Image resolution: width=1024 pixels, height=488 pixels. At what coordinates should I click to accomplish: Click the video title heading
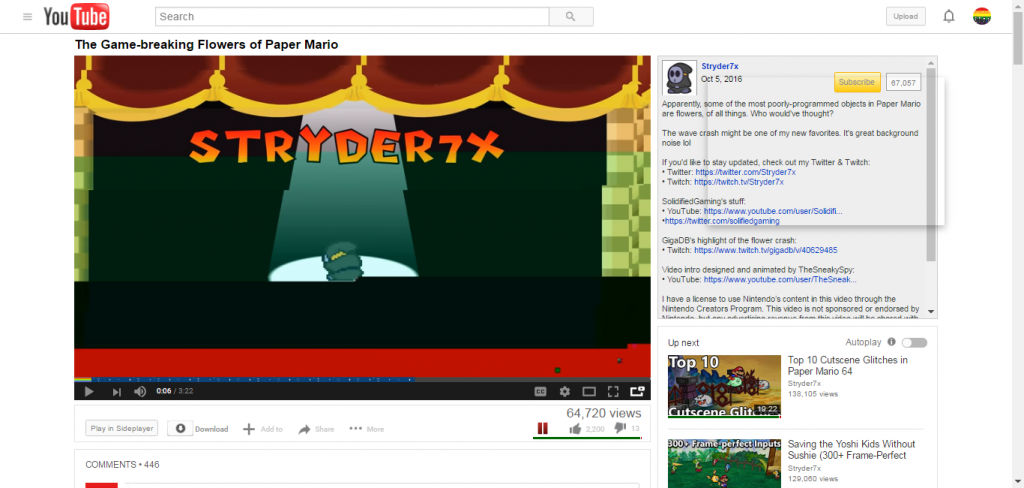pos(206,44)
